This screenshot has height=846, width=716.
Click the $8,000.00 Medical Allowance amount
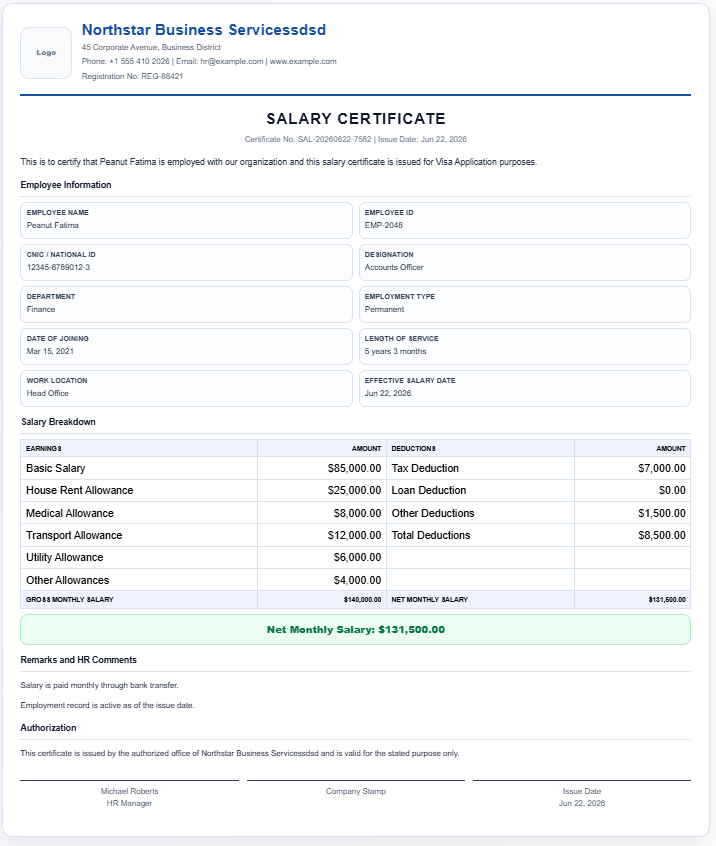[x=357, y=513]
